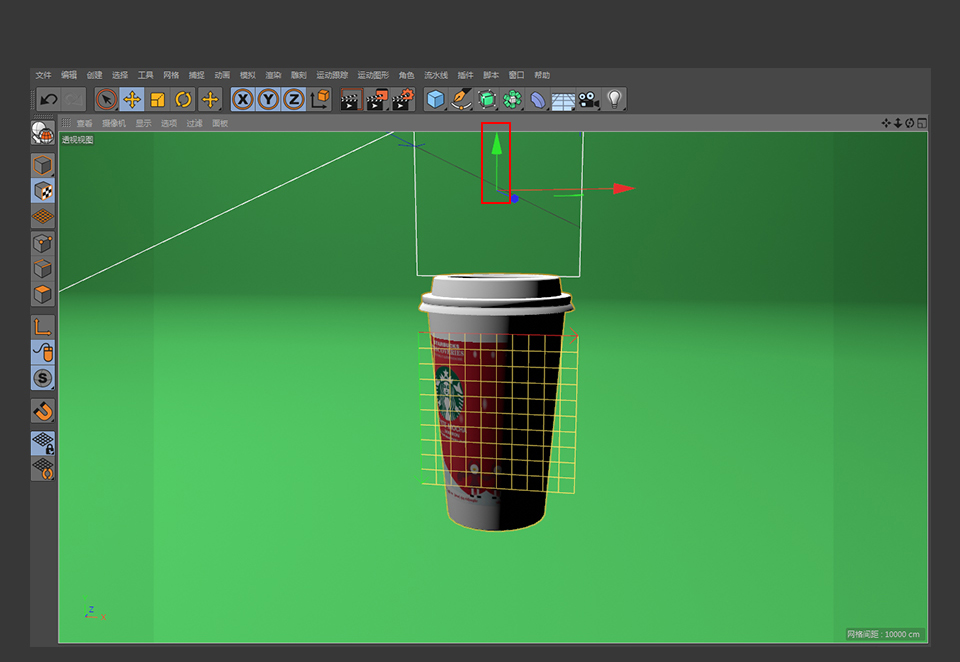960x662 pixels.
Task: Open the 编辑 menu
Action: 69,75
